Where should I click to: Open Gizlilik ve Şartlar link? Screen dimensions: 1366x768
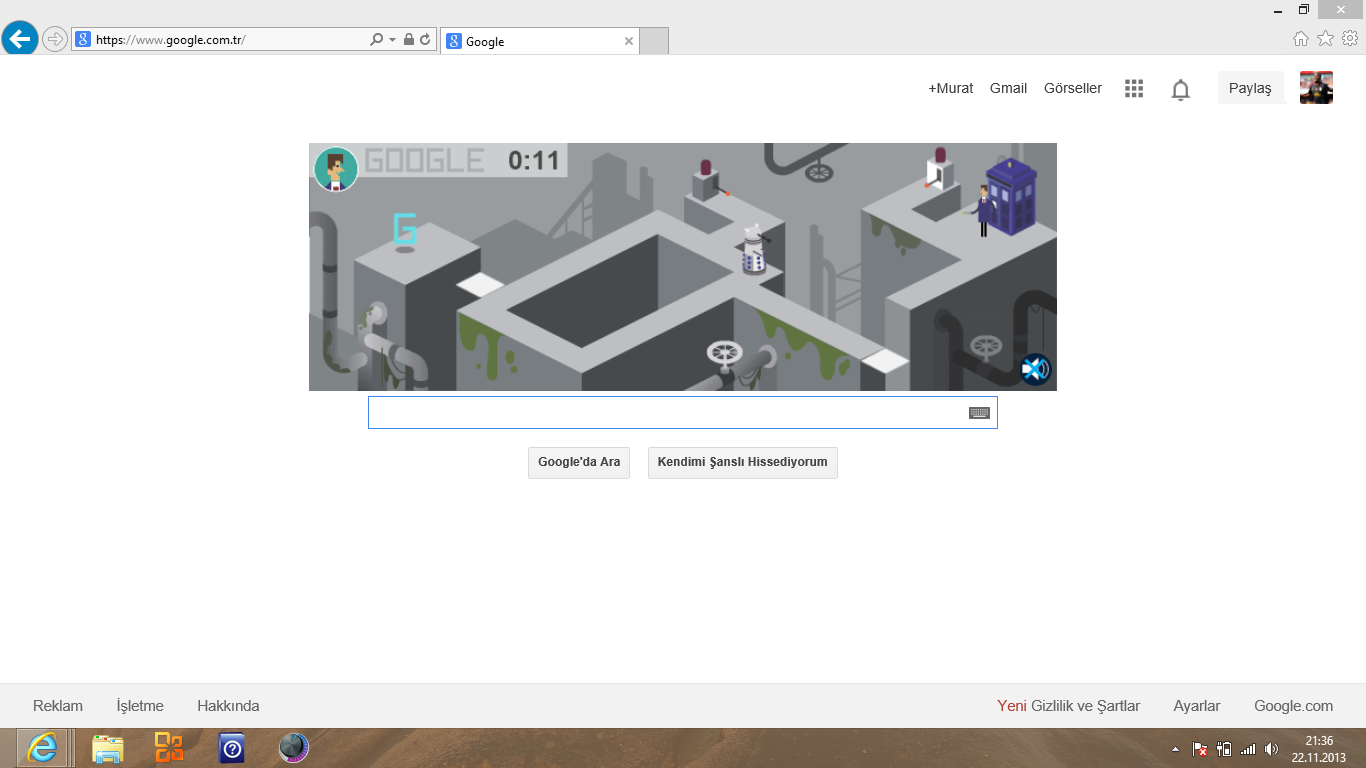[1085, 706]
